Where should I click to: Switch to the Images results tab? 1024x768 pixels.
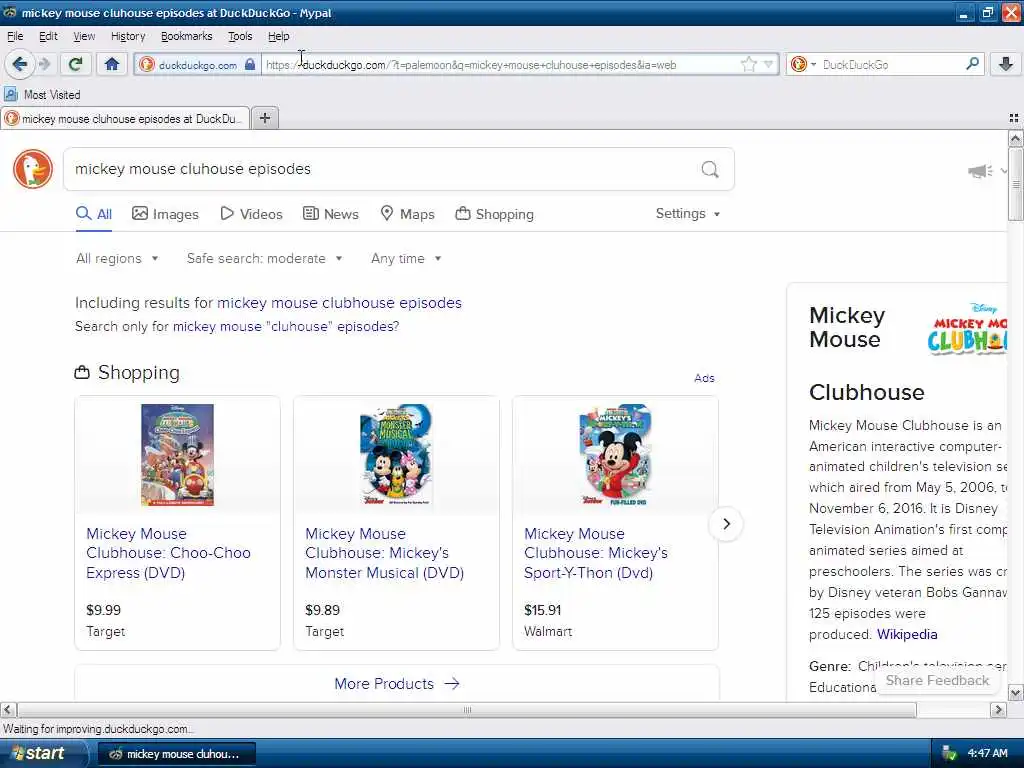[165, 214]
